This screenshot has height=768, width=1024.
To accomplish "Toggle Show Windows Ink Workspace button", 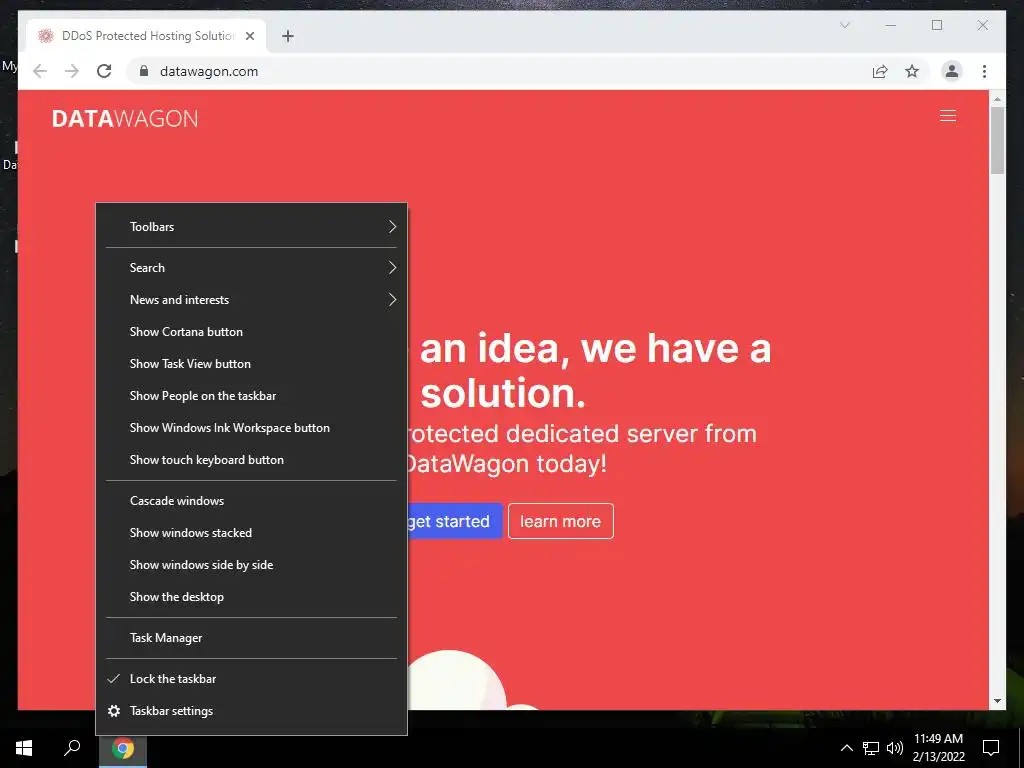I will point(251,428).
